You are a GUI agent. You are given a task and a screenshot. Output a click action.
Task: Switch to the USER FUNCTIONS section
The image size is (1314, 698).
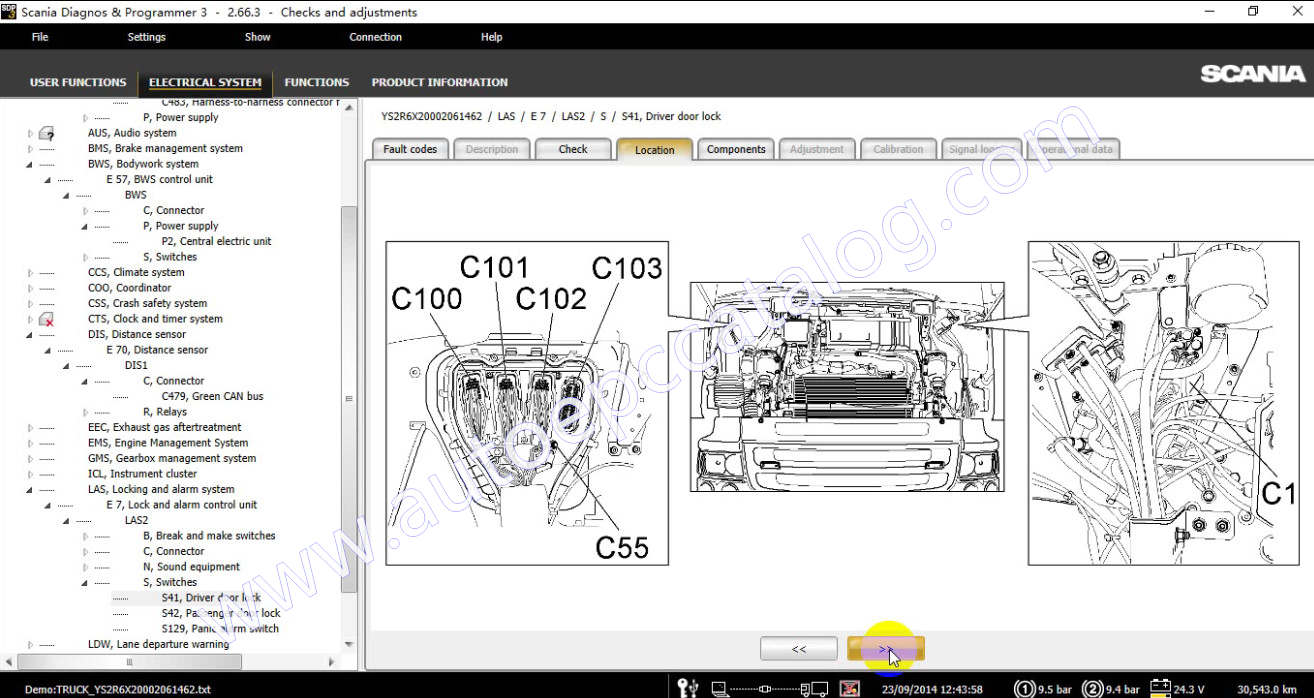(x=78, y=82)
